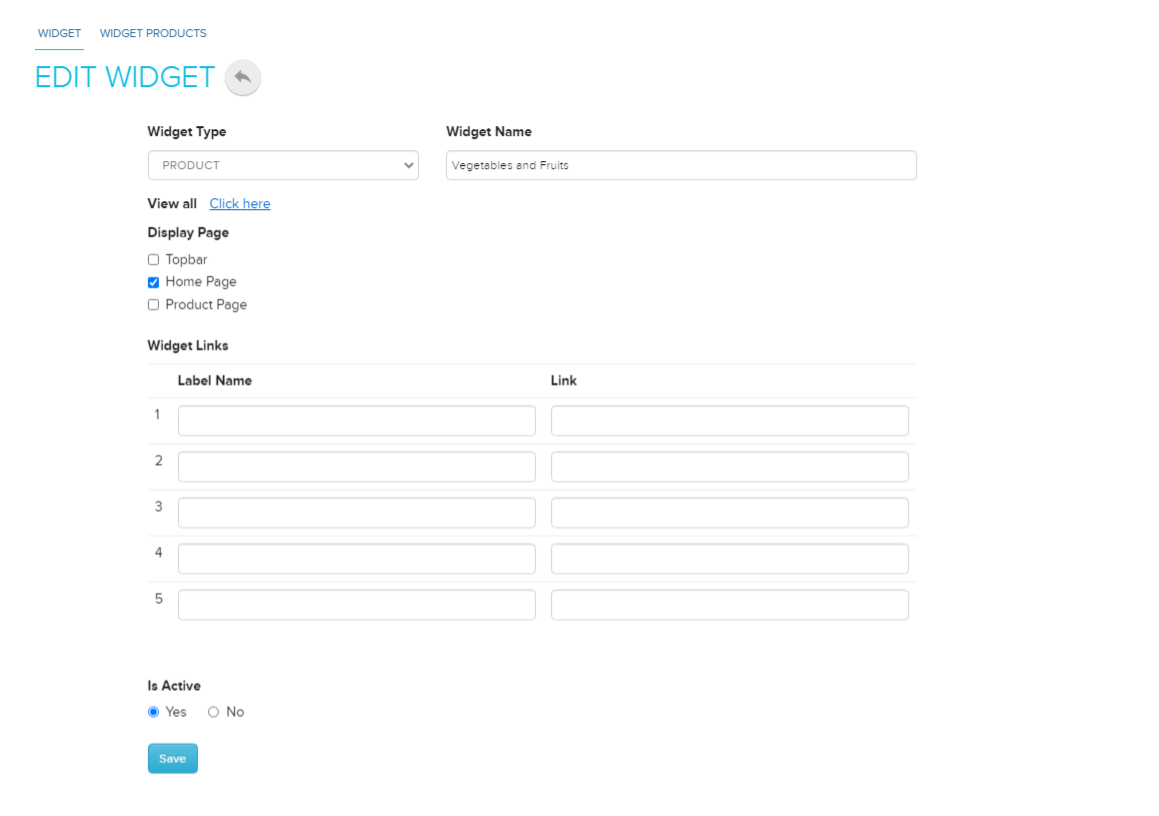Uncheck the Home Page checkbox

[153, 282]
